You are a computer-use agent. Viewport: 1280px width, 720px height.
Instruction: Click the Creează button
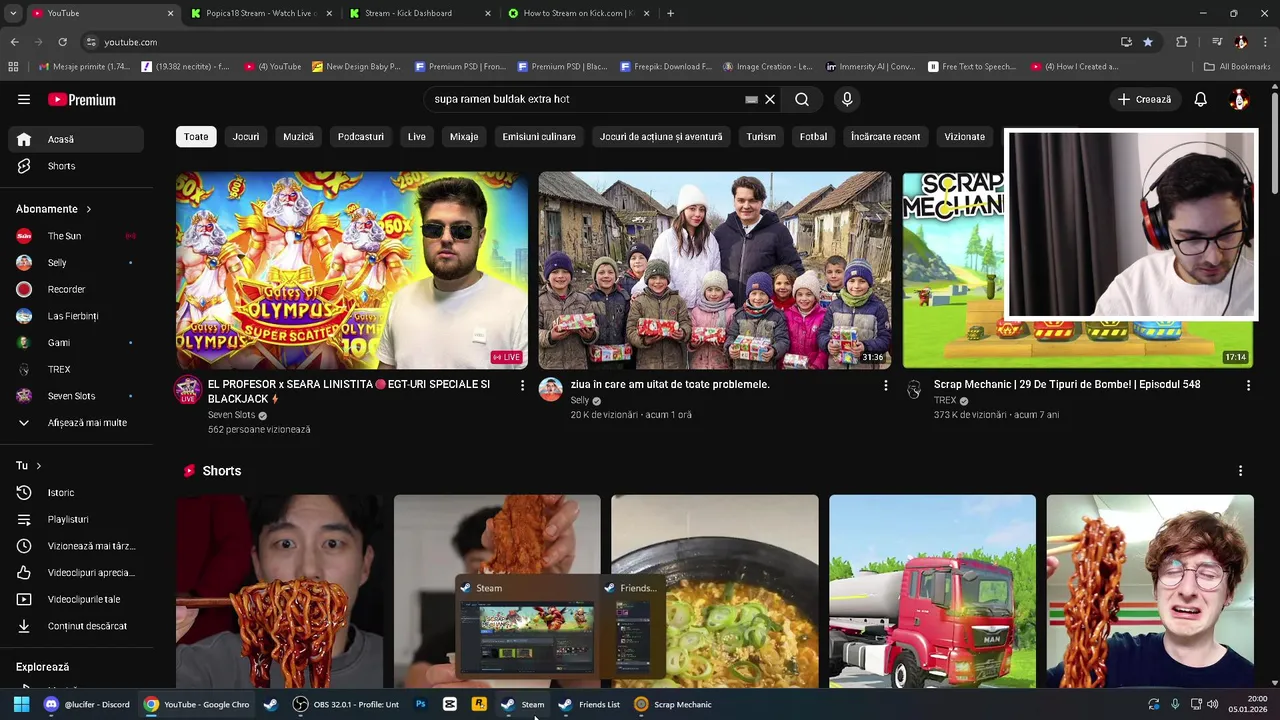[x=1144, y=99]
